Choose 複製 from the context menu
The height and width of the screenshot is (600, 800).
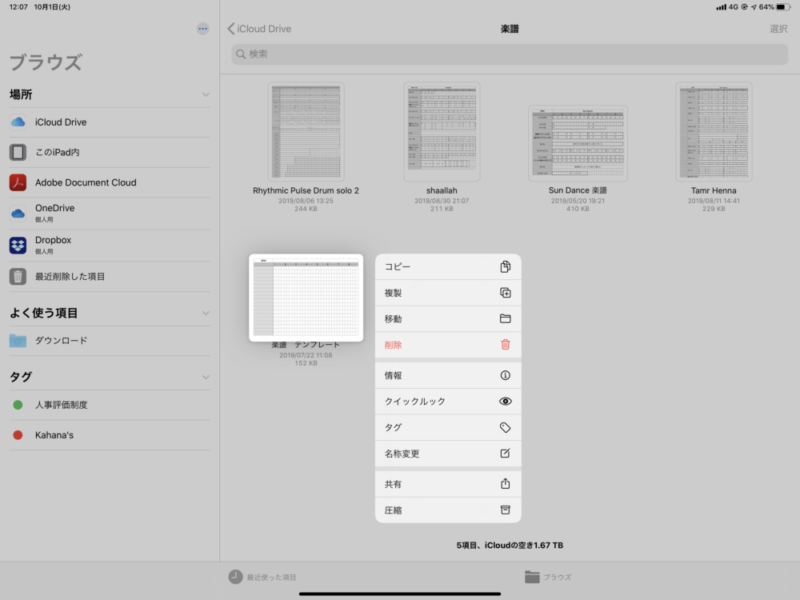(448, 293)
